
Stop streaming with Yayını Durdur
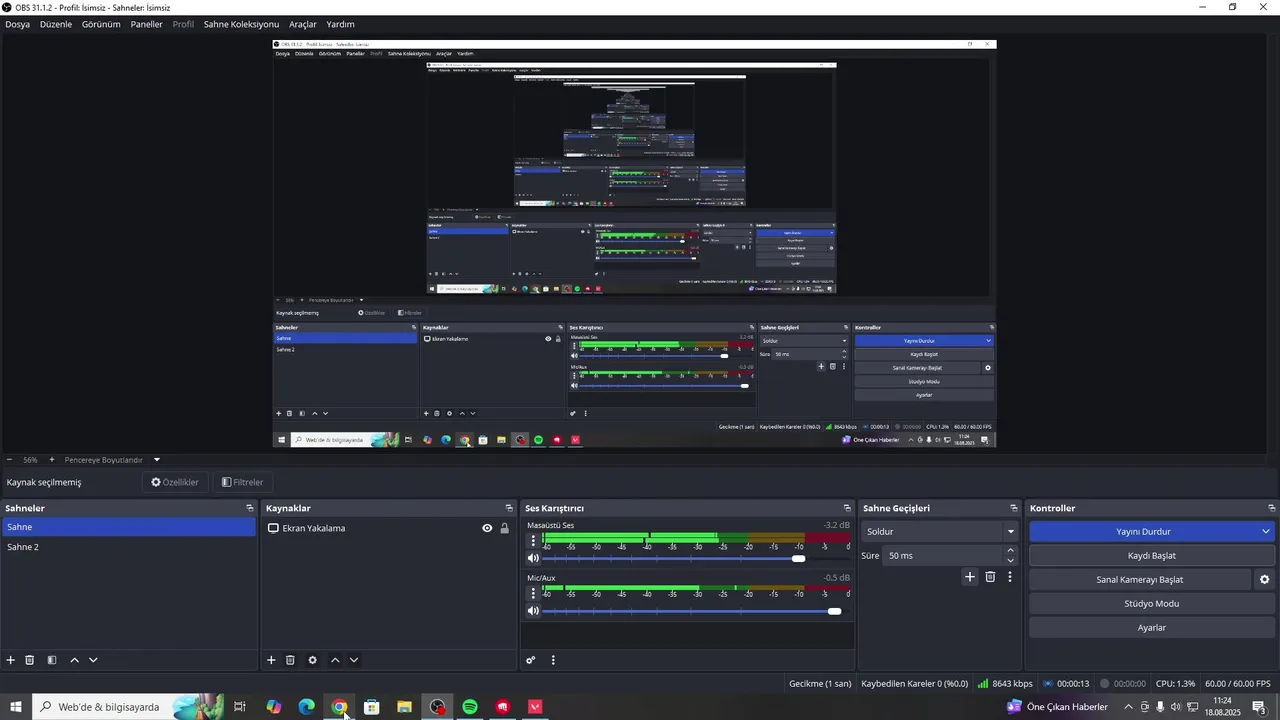point(1143,531)
